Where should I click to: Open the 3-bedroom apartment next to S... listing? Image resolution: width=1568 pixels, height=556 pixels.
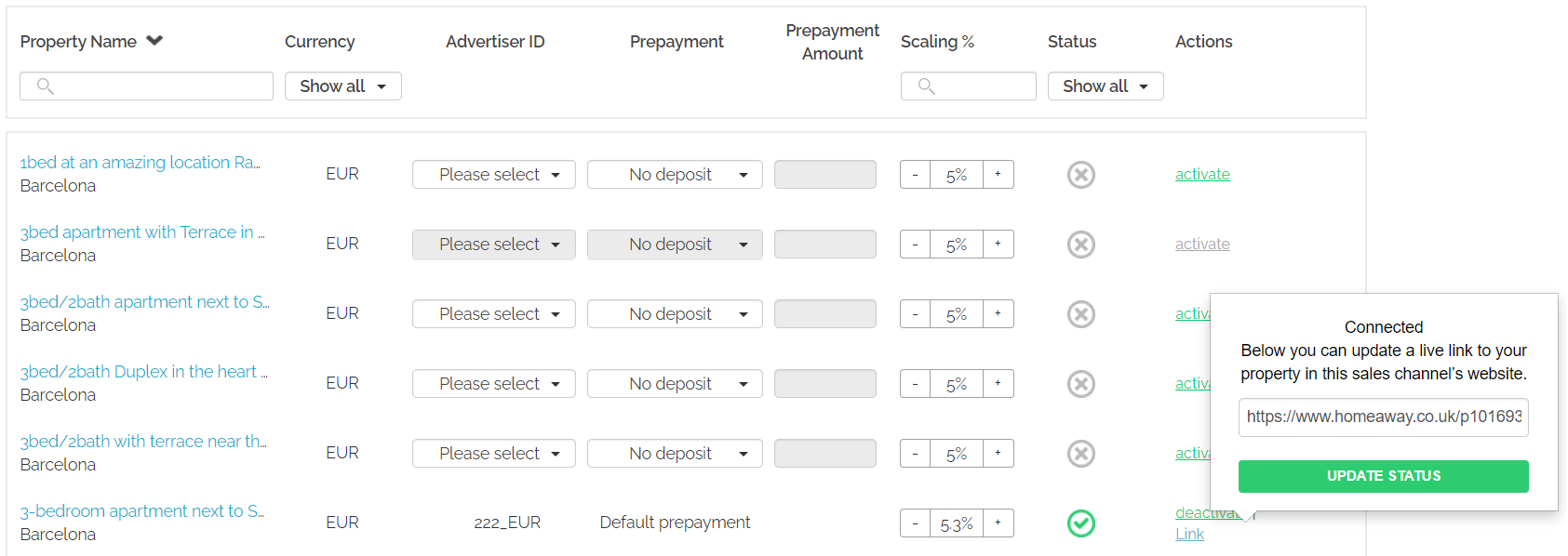pyautogui.click(x=141, y=511)
